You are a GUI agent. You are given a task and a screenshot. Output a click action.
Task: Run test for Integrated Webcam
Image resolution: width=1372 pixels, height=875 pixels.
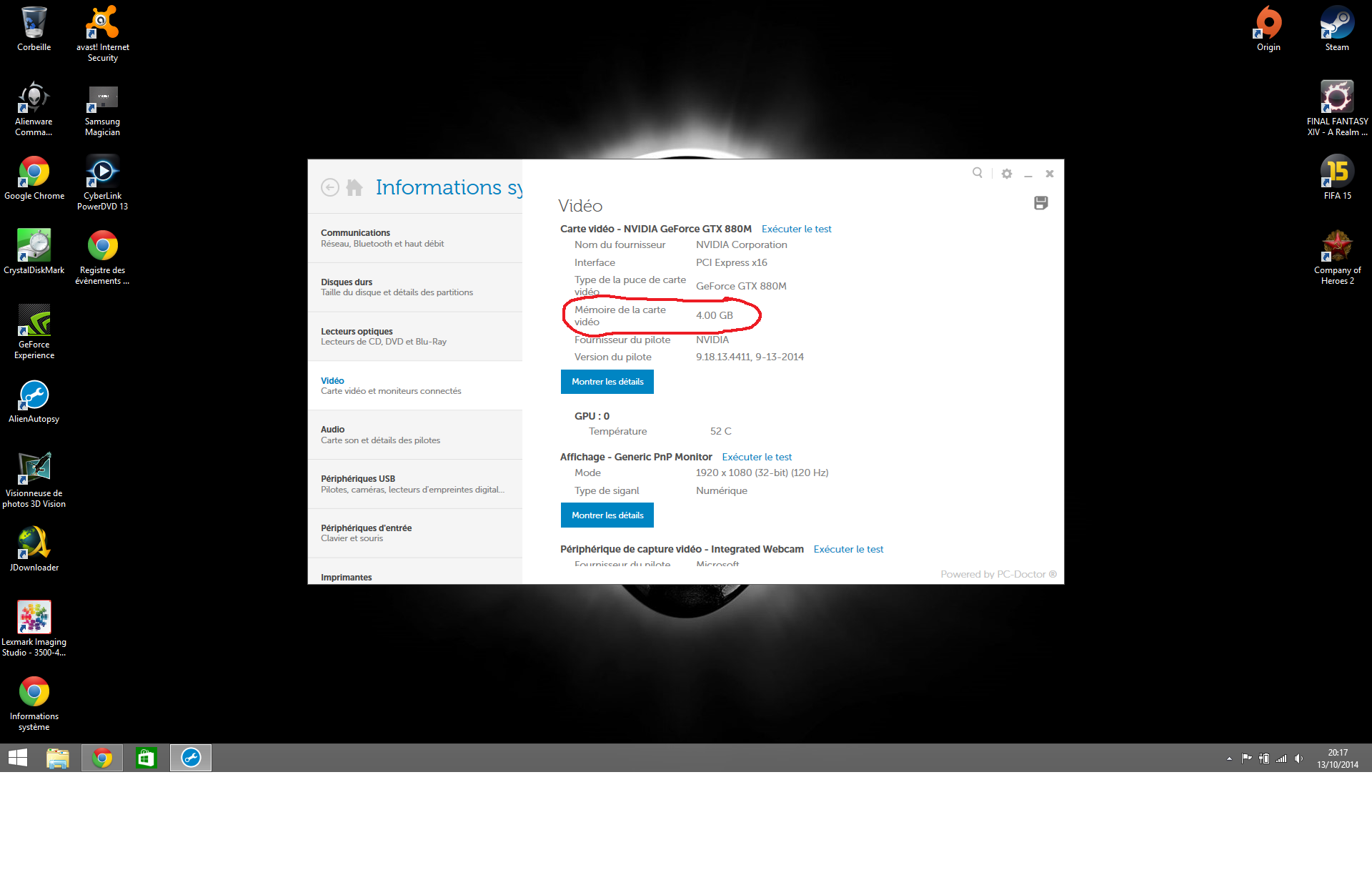coord(848,549)
